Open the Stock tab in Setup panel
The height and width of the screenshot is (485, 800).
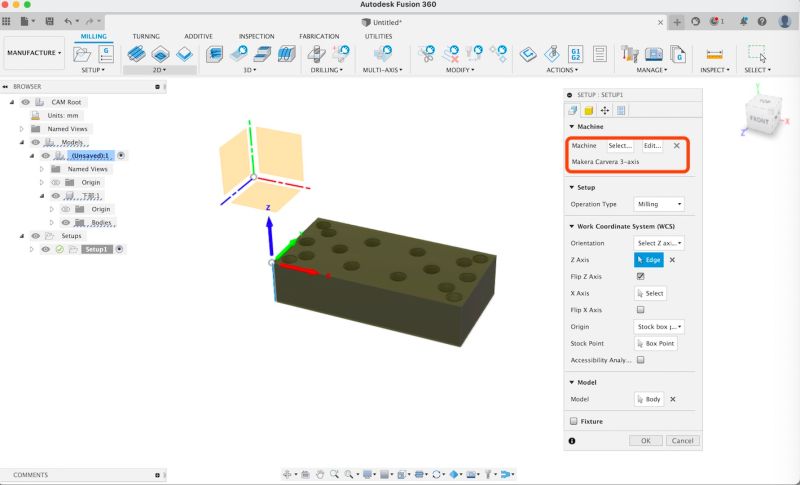588,110
